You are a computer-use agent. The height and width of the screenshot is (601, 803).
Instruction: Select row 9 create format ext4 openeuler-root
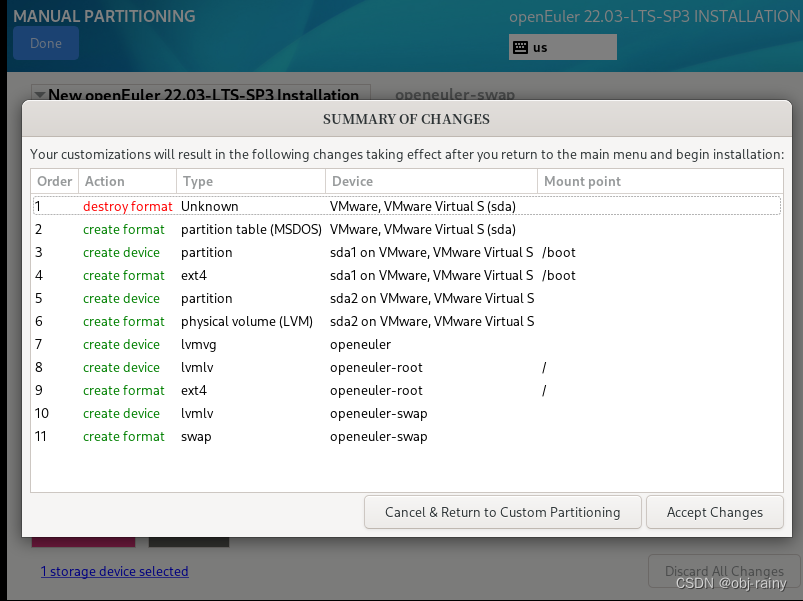pos(407,390)
